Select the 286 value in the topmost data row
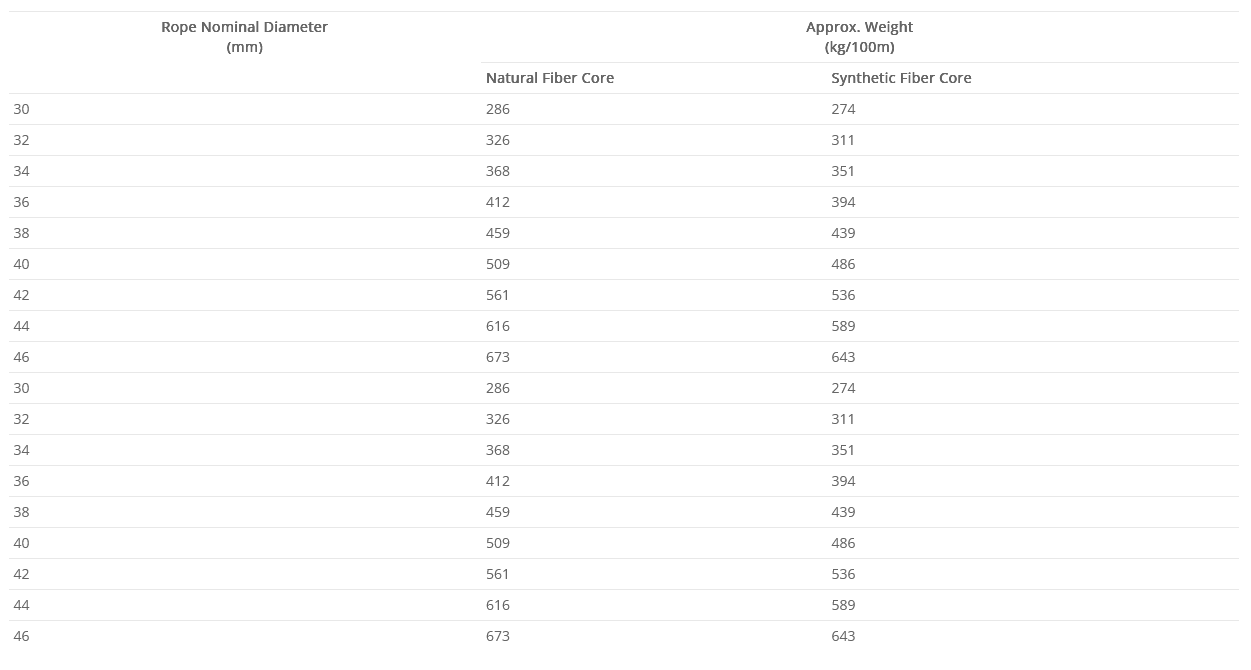Viewport: 1251px width, 670px height. tap(498, 109)
